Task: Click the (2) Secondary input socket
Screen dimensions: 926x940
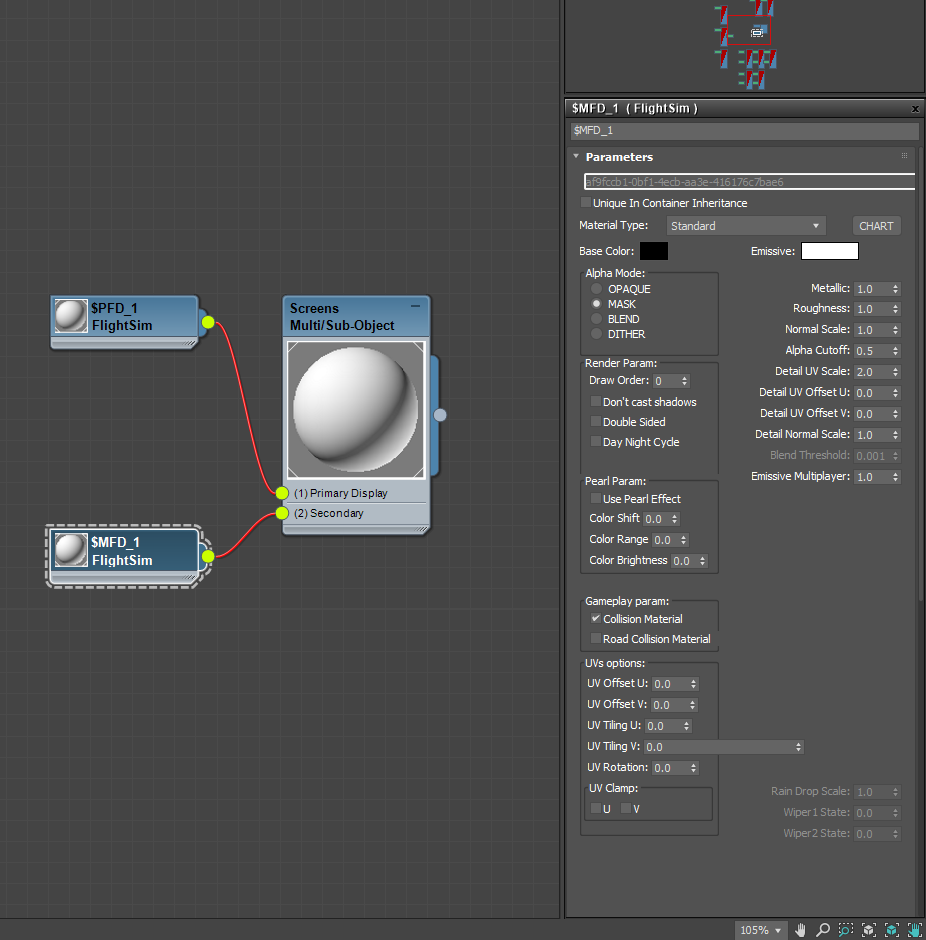Action: [x=282, y=513]
